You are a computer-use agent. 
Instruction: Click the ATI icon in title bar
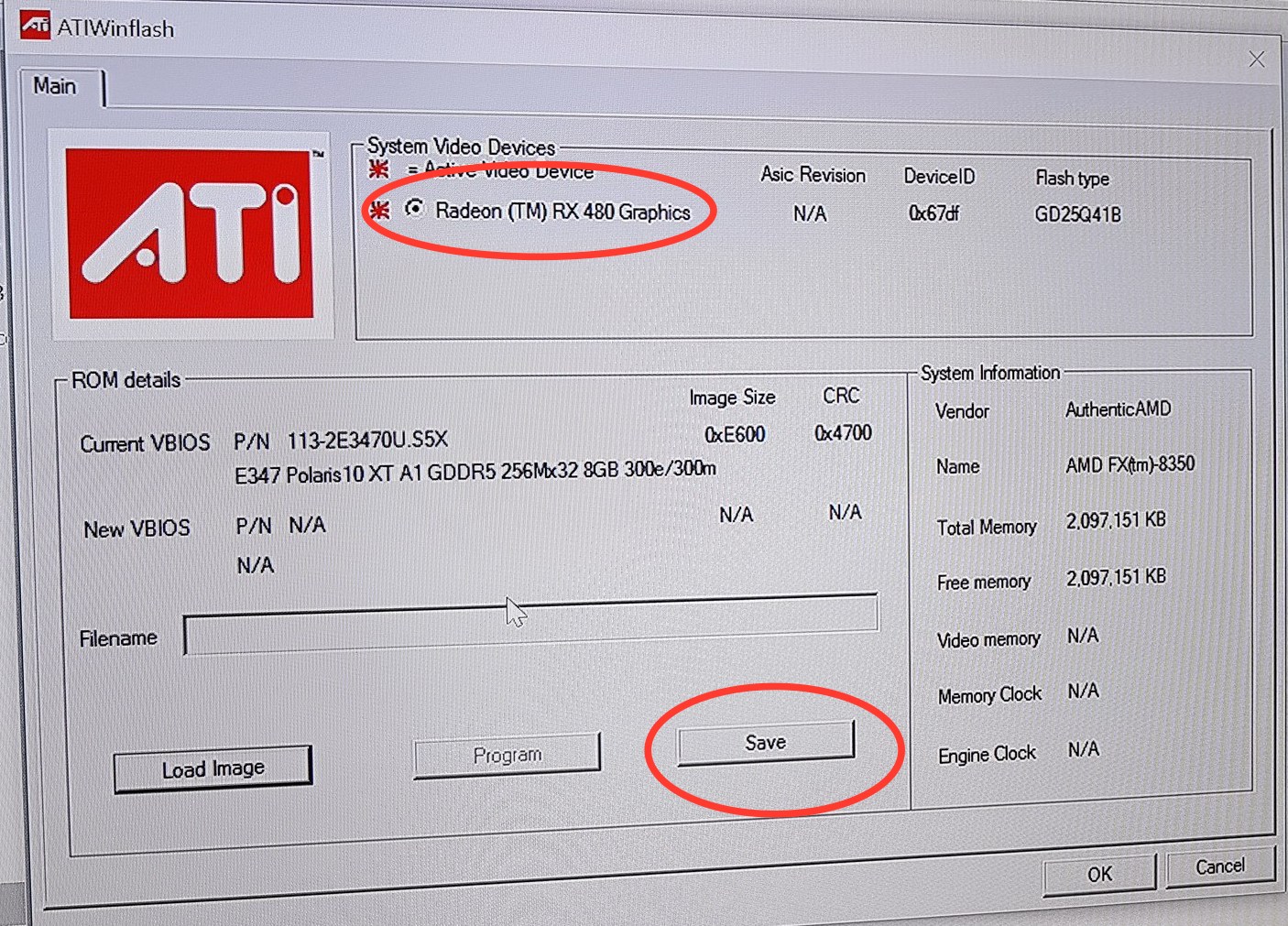point(35,25)
